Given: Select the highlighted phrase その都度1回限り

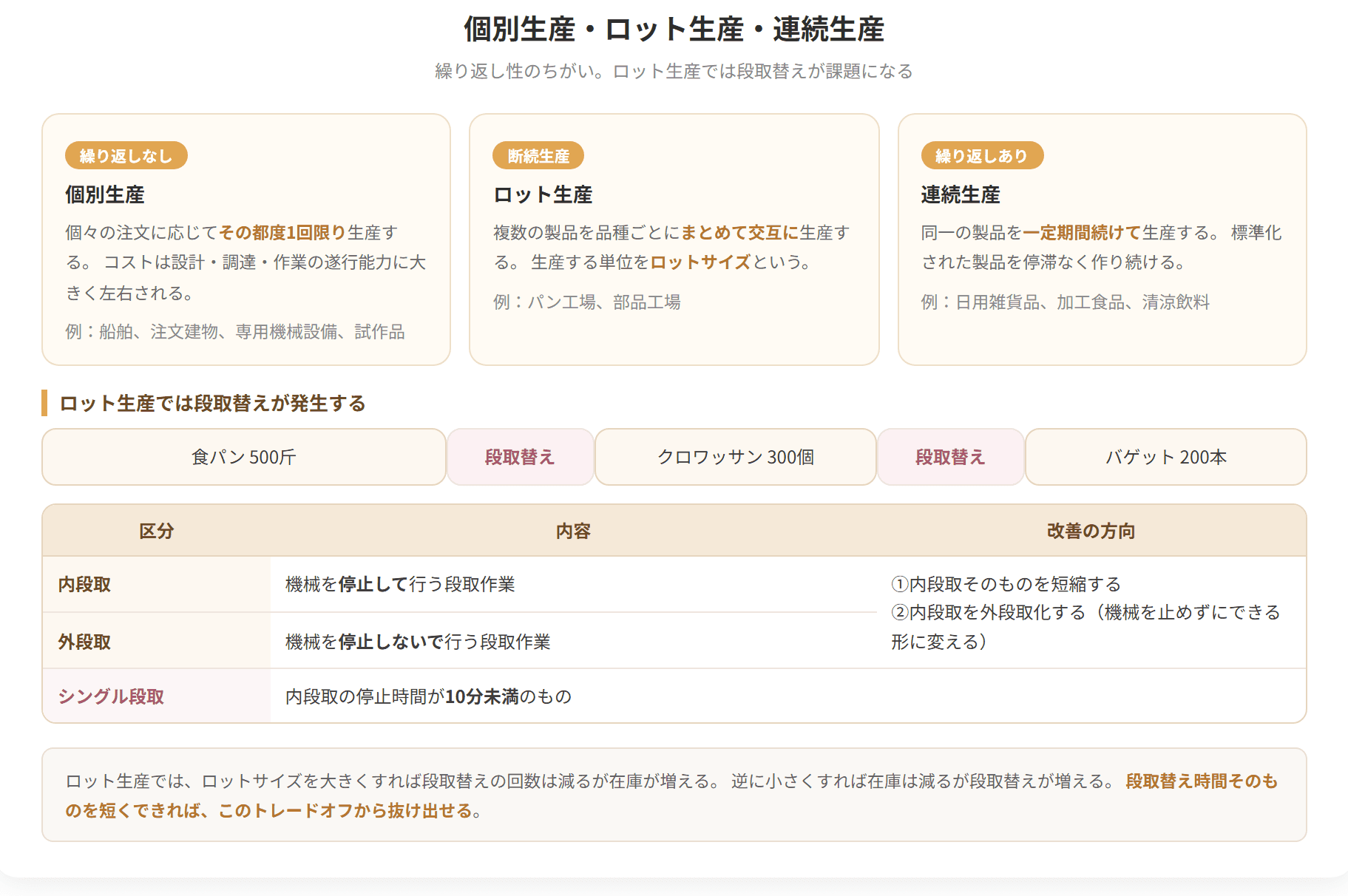Looking at the screenshot, I should pos(282,233).
